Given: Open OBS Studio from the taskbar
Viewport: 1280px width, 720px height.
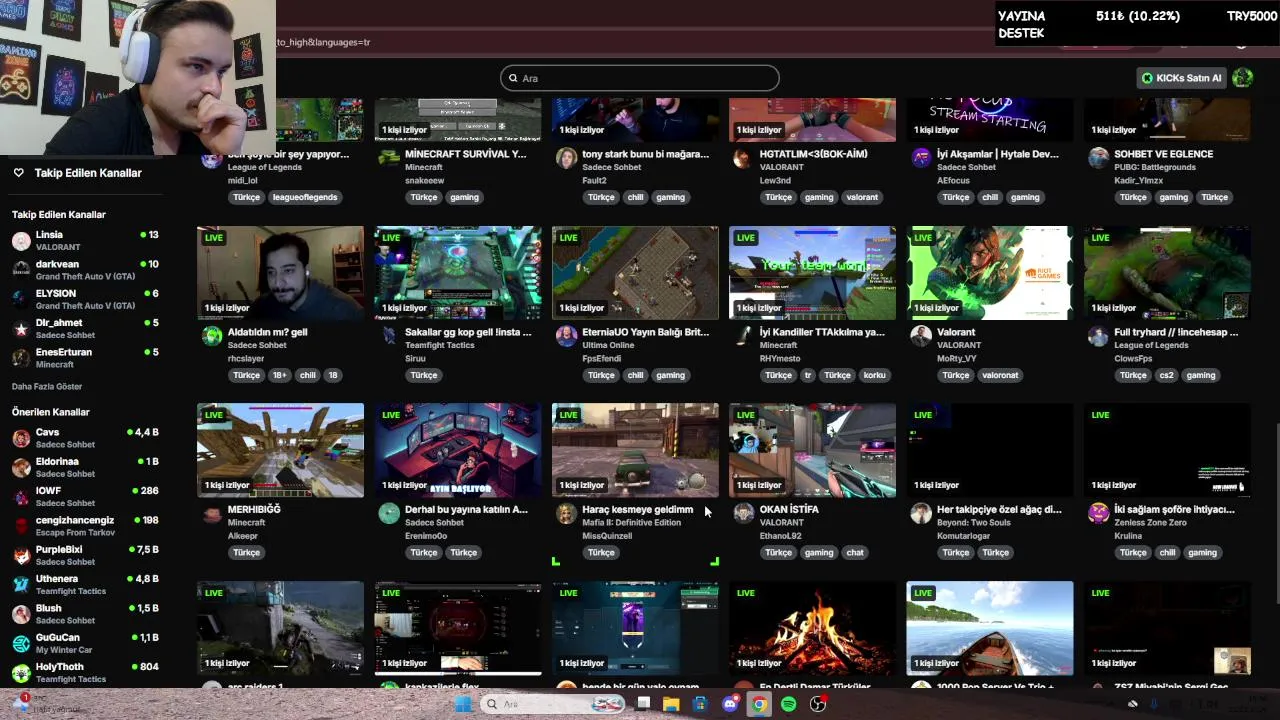Looking at the screenshot, I should point(818,704).
